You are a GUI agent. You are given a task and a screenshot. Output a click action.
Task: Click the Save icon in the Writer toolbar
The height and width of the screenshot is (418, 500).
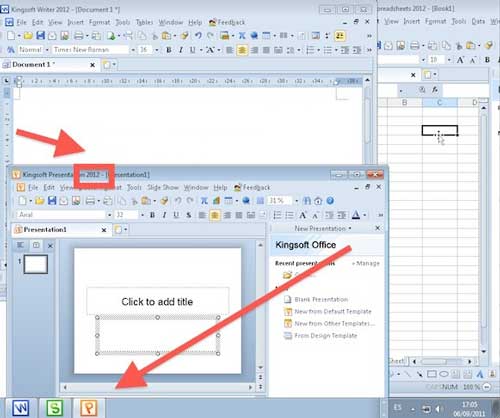tap(40, 35)
